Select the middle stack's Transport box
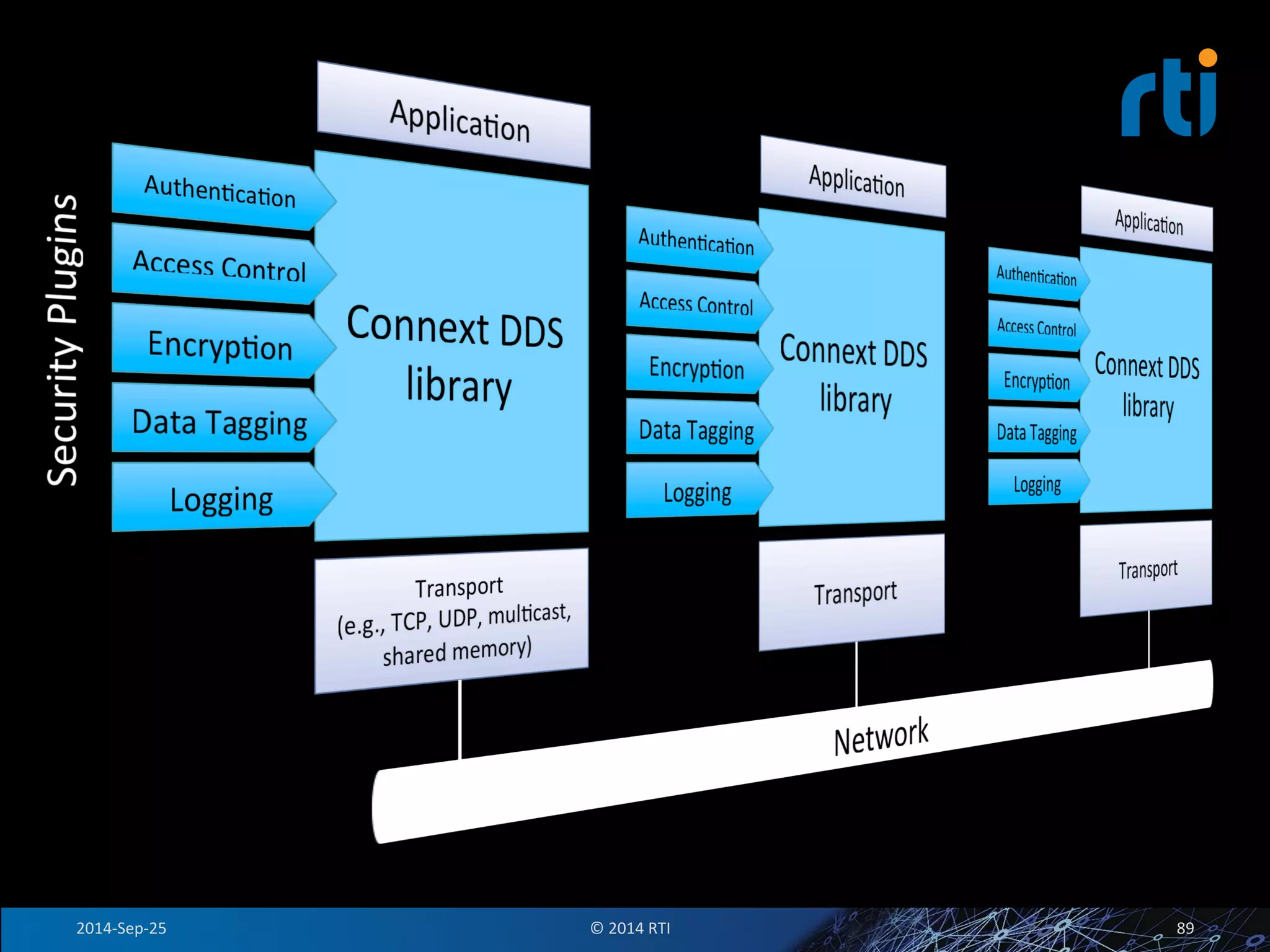Viewport: 1270px width, 952px height. [x=853, y=593]
